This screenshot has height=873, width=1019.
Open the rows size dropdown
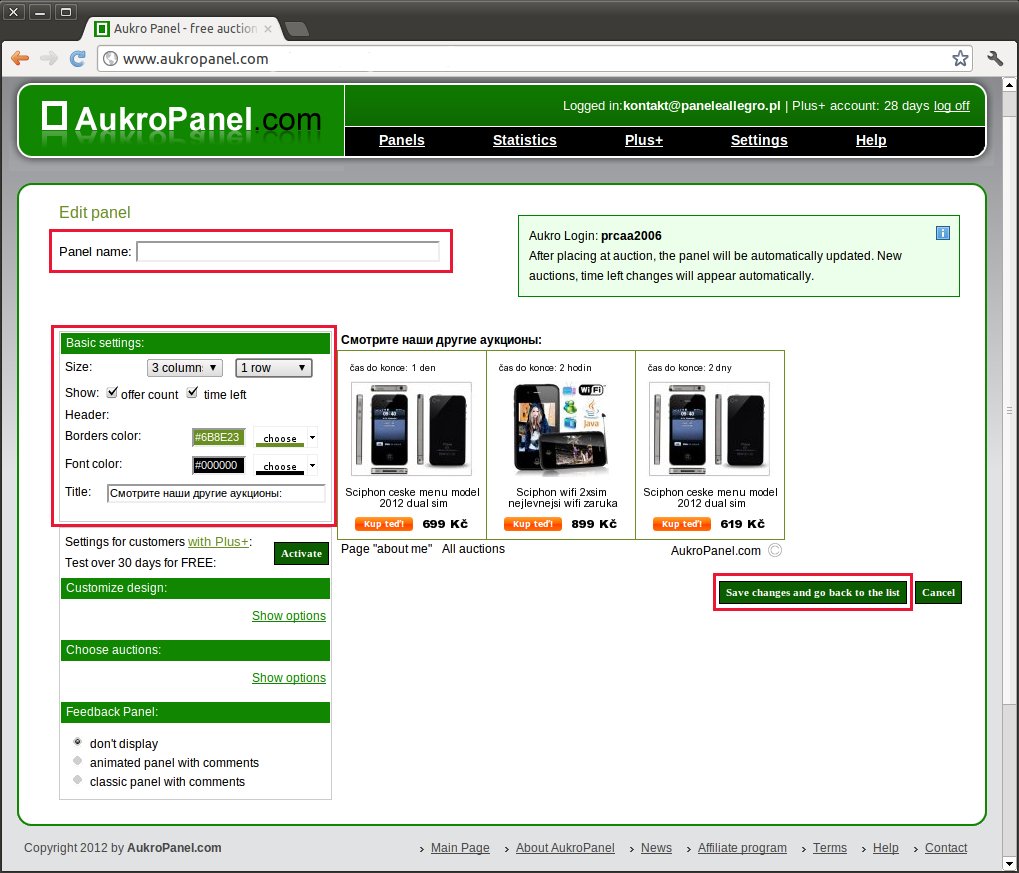coord(274,368)
